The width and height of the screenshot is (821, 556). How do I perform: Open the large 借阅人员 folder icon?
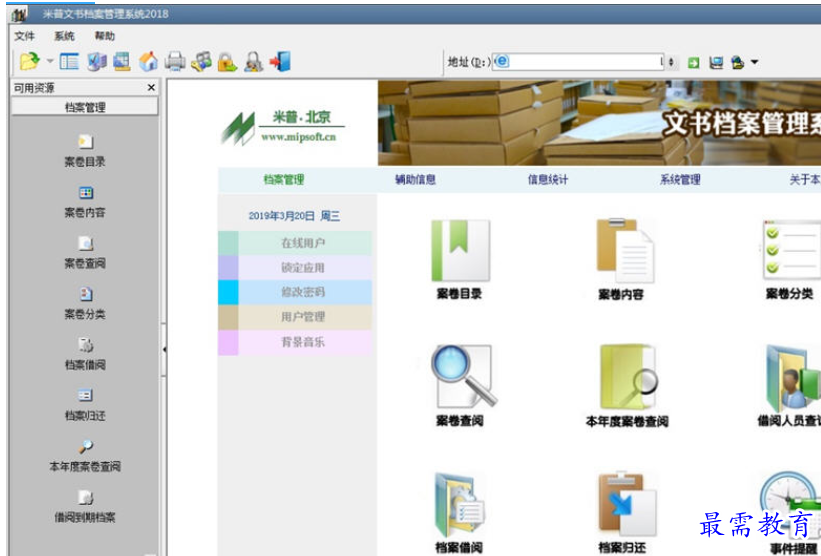click(x=793, y=377)
